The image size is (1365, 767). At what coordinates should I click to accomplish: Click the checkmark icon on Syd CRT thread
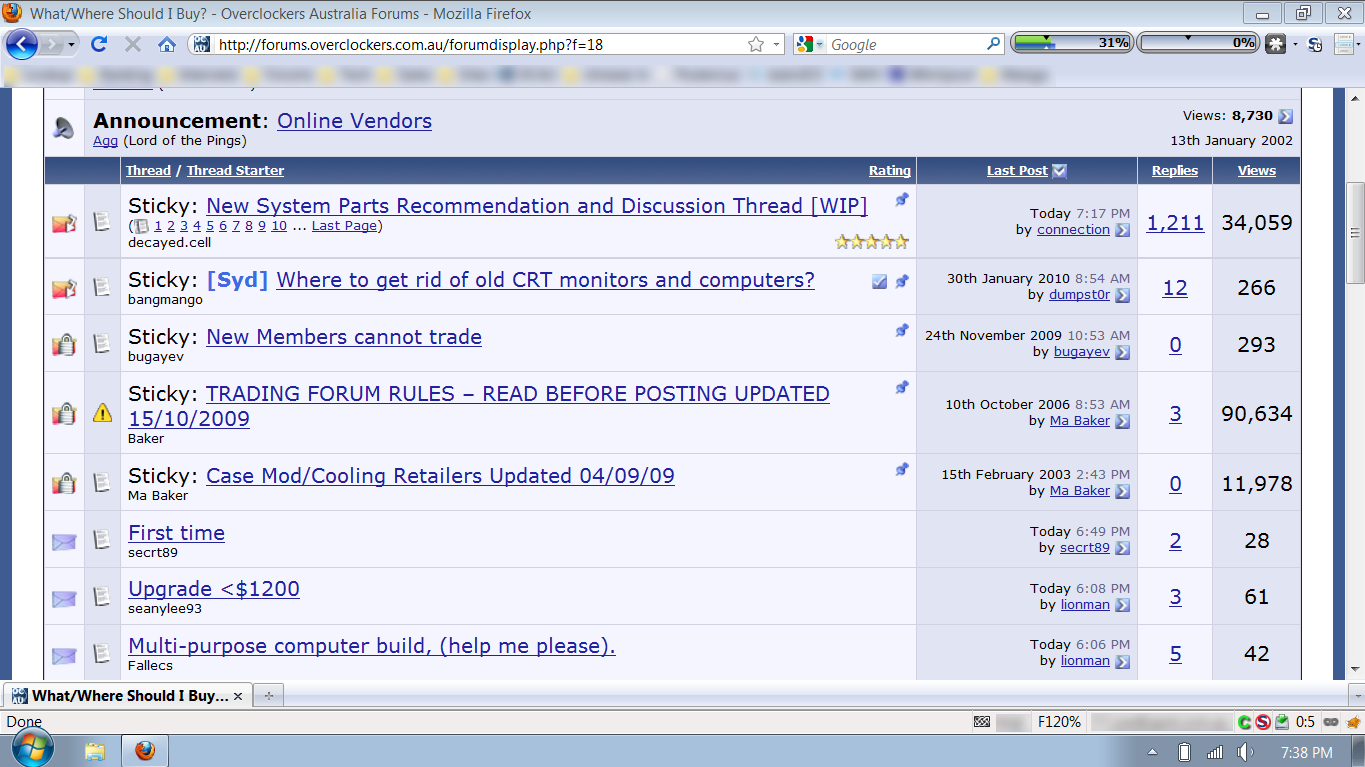pyautogui.click(x=879, y=282)
